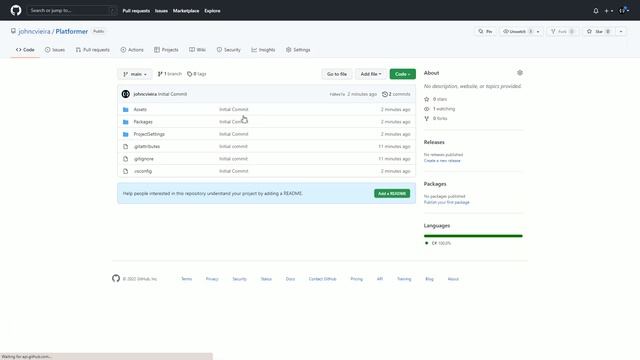Image resolution: width=640 pixels, height=360 pixels.
Task: Open the green Code dropdown
Action: click(x=402, y=74)
